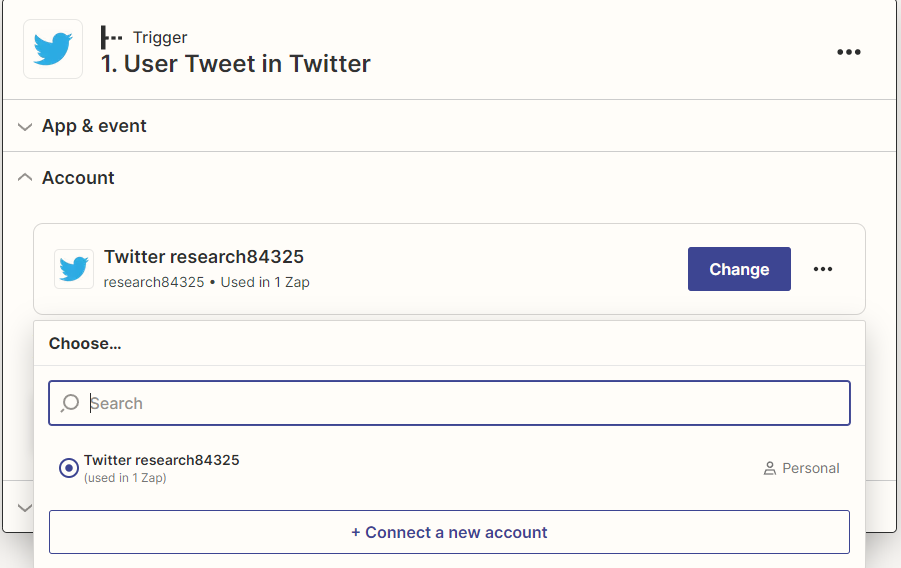Click the Twitter logo in the step header

click(x=53, y=49)
